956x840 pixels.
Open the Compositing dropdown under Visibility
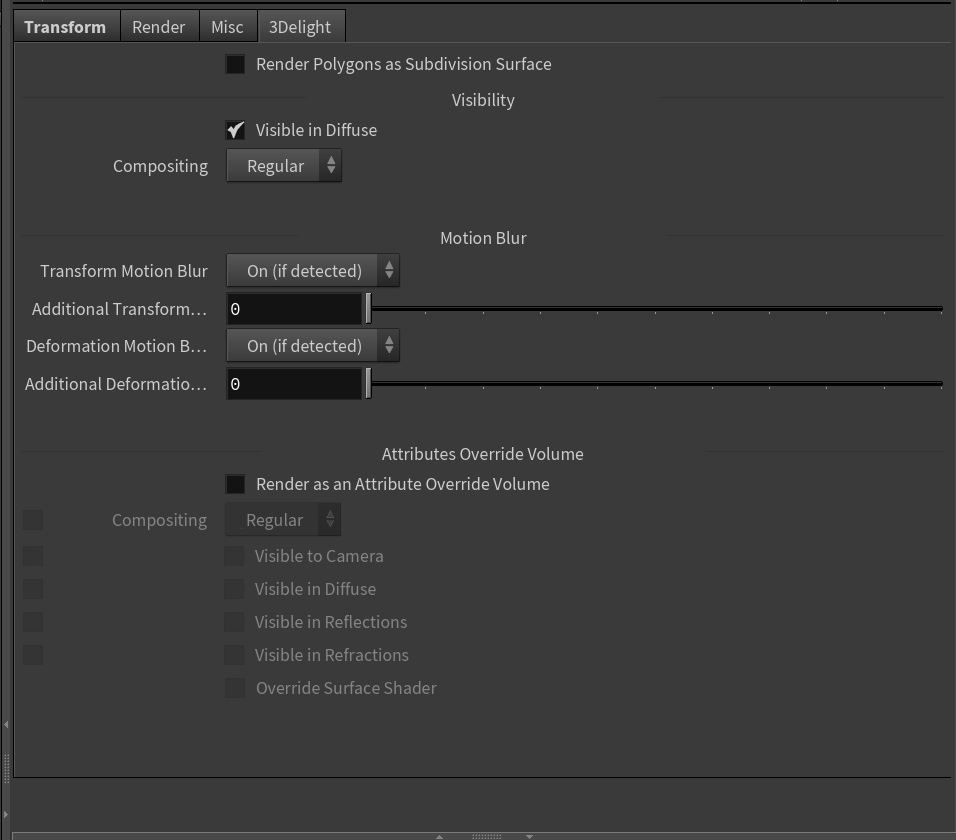(284, 165)
